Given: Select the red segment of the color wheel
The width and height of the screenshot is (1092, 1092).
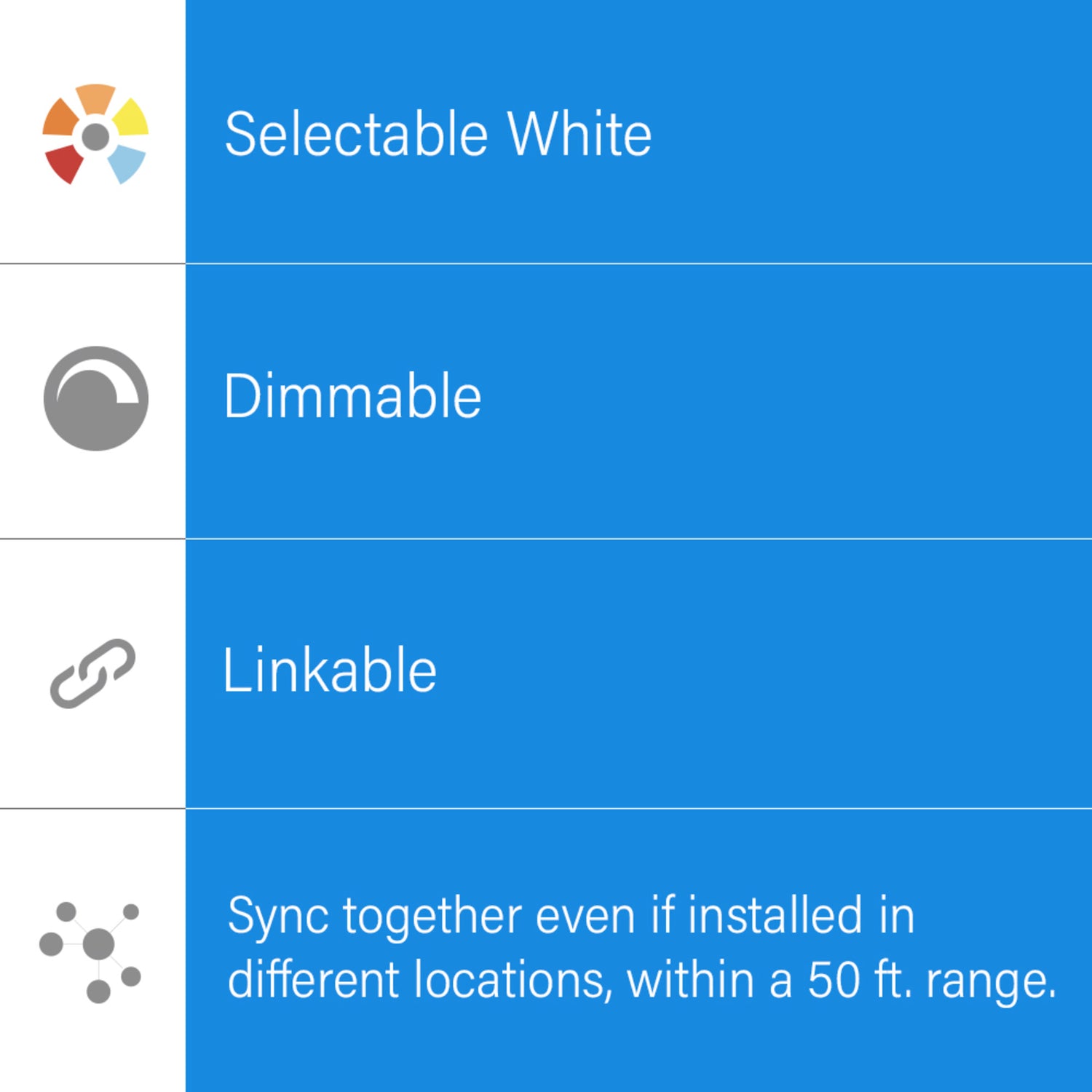Looking at the screenshot, I should tap(64, 163).
